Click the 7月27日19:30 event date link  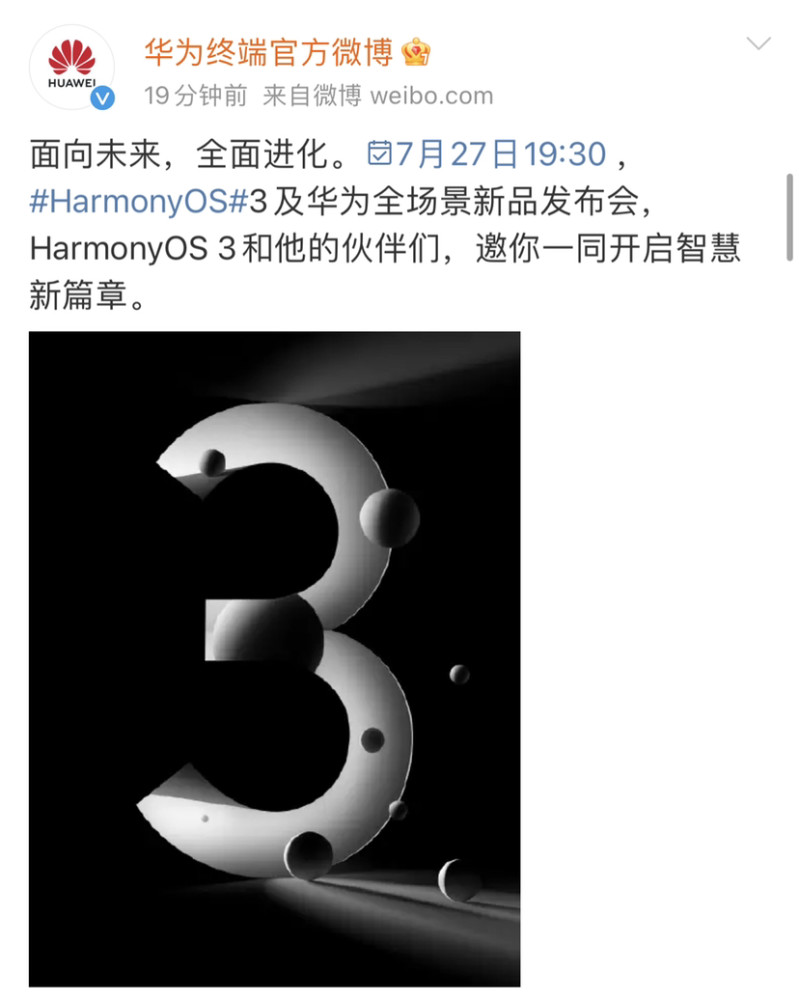(x=501, y=154)
